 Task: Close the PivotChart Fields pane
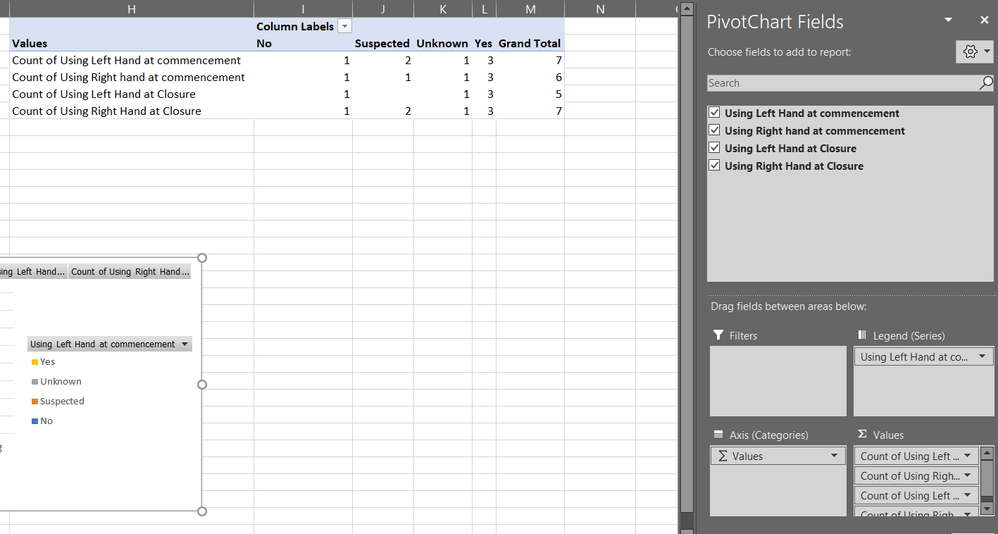tap(984, 20)
